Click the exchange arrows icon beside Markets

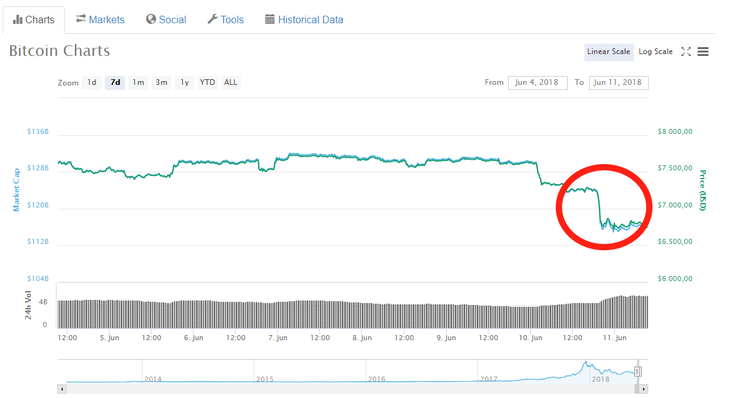click(x=81, y=18)
